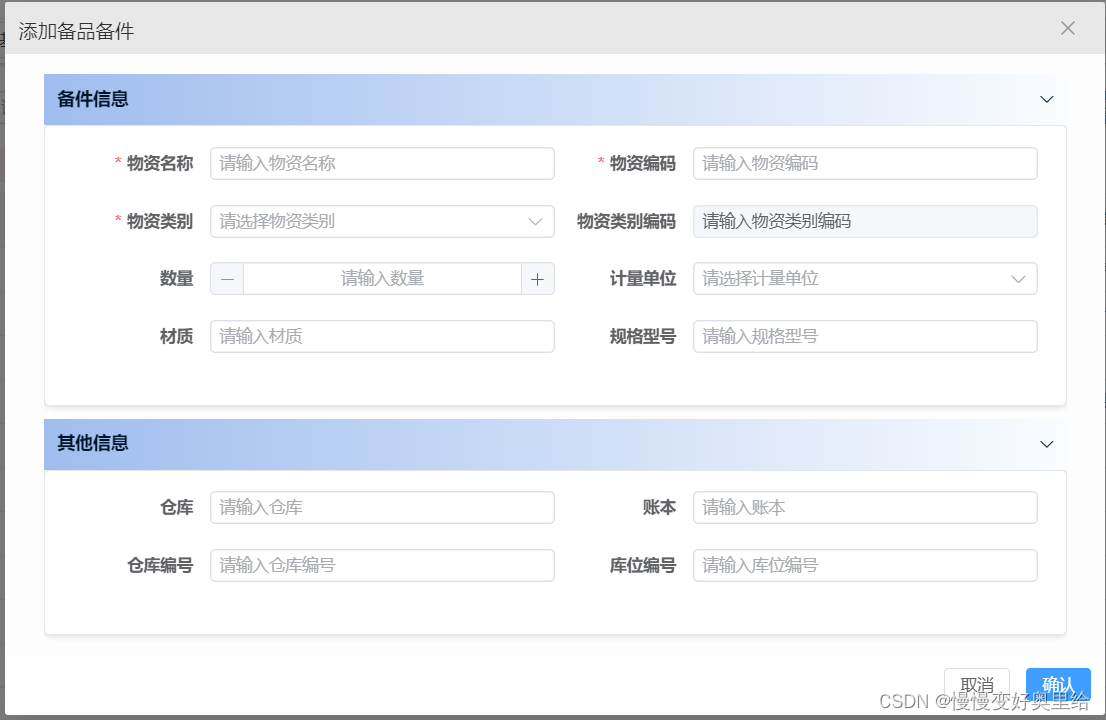1106x720 pixels.
Task: Click the 数量 quantity input field
Action: 382,278
